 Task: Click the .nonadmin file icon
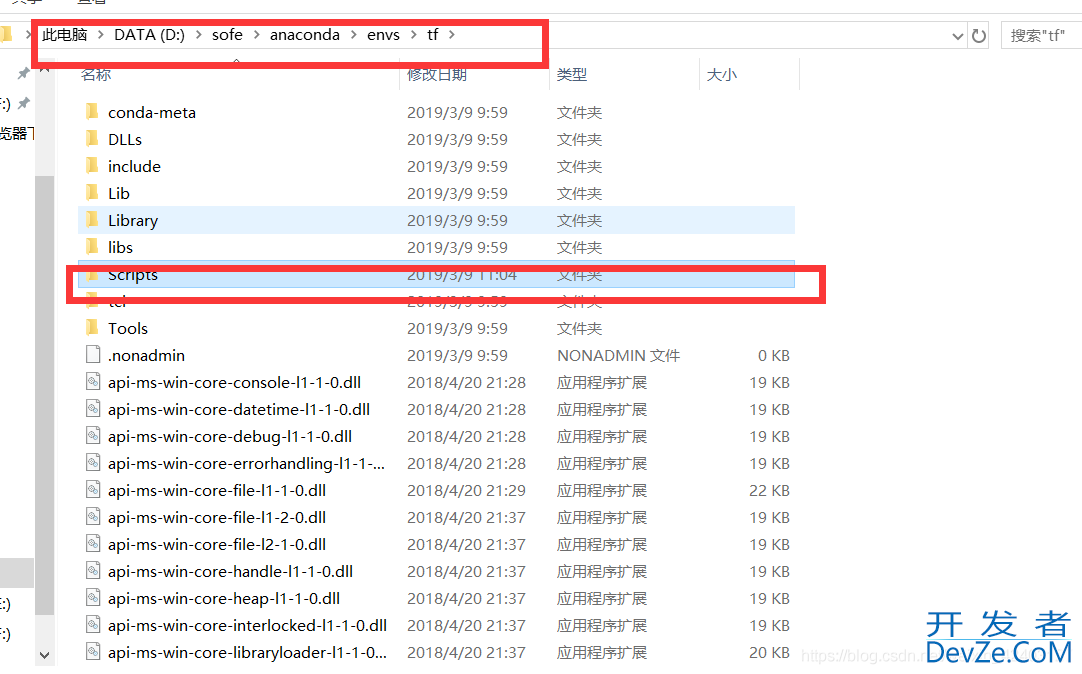pyautogui.click(x=92, y=355)
